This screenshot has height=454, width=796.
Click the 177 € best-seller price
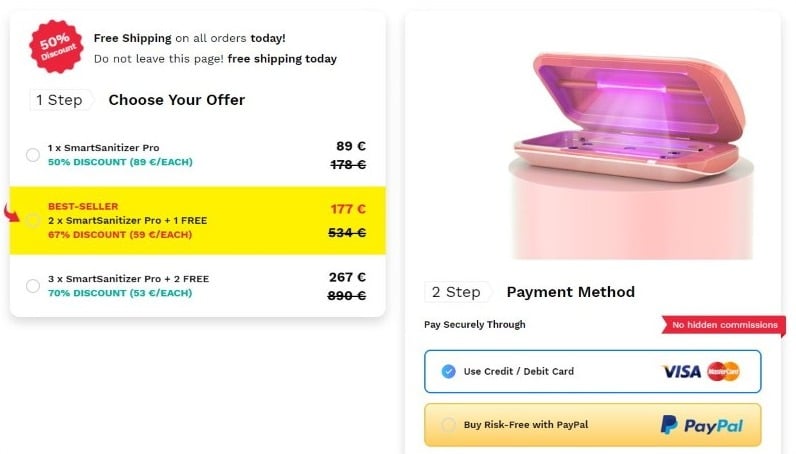click(x=348, y=209)
